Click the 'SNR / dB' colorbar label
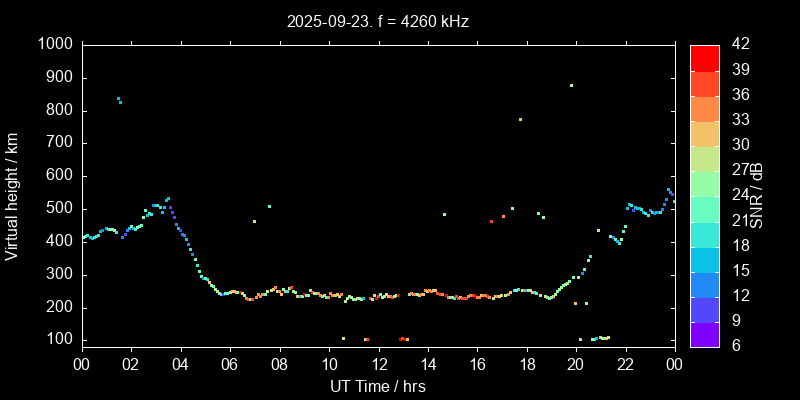 tap(757, 194)
